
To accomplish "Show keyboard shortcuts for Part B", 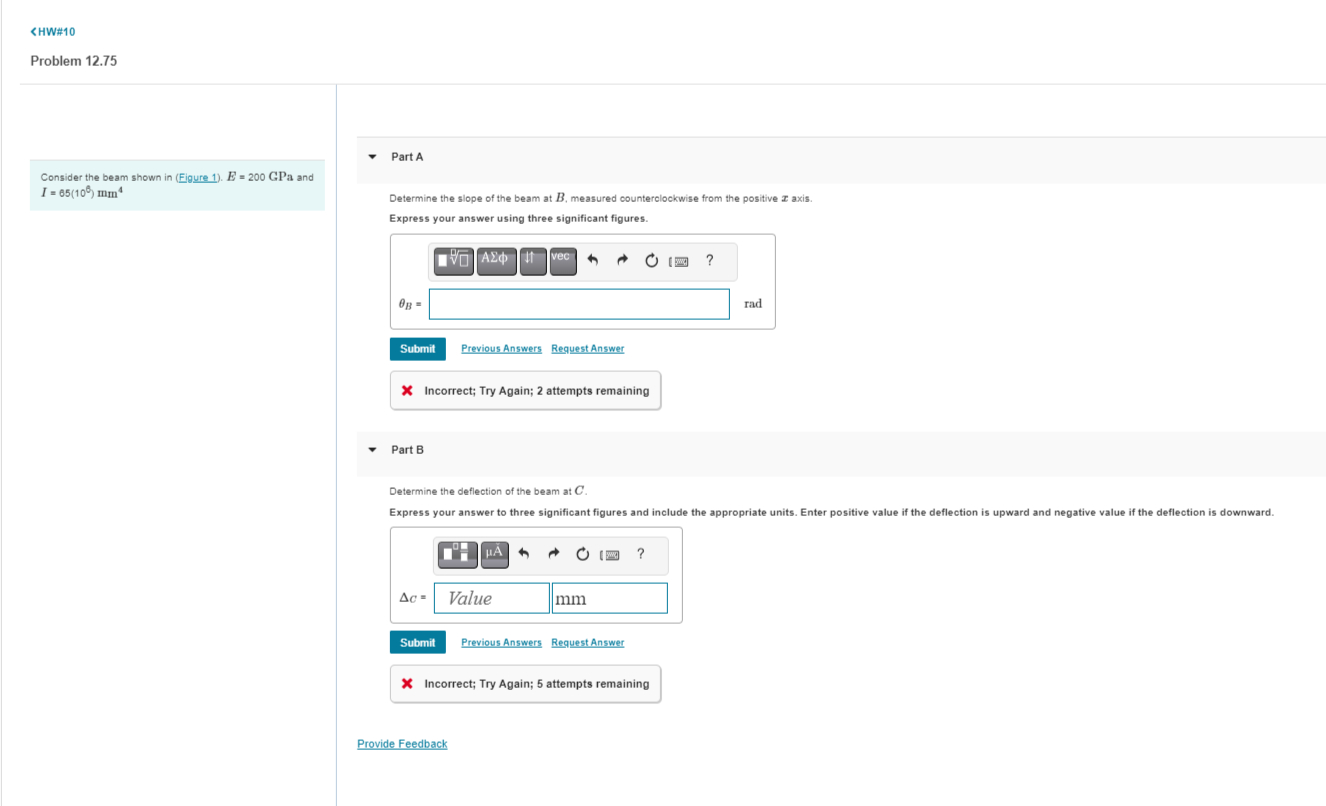I will coord(610,554).
